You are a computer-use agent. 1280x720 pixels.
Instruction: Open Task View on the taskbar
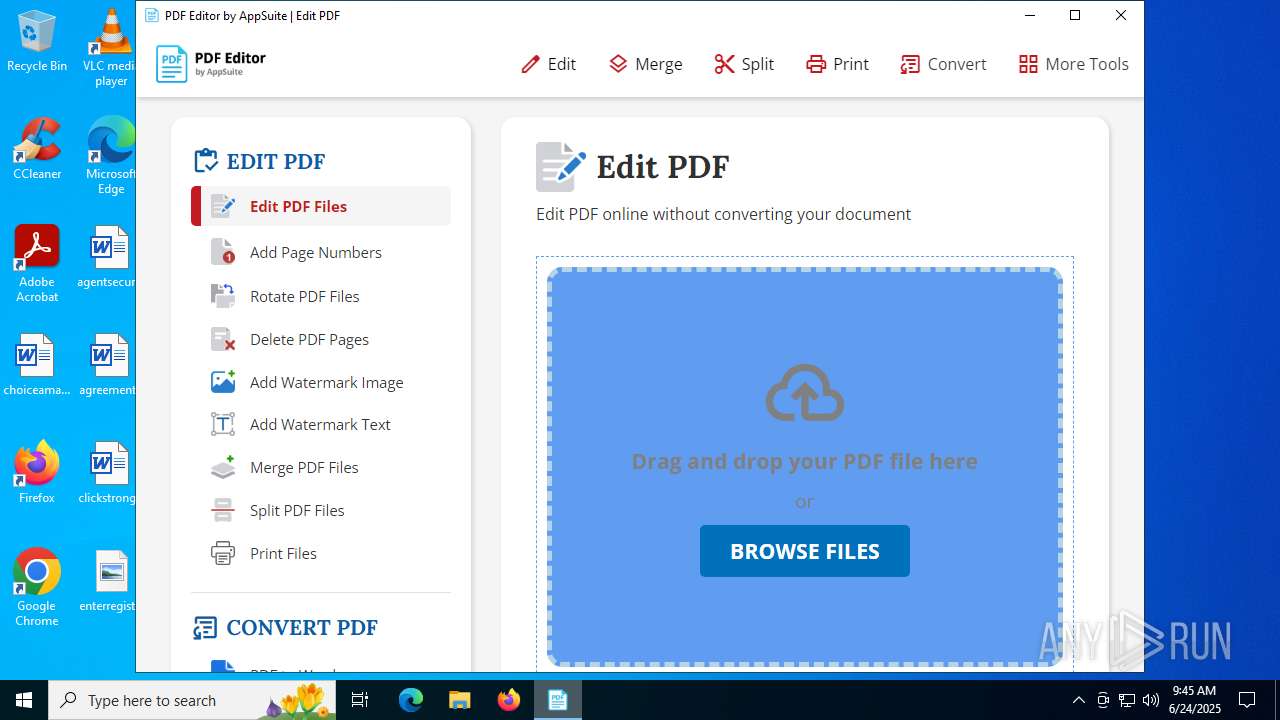pos(361,700)
